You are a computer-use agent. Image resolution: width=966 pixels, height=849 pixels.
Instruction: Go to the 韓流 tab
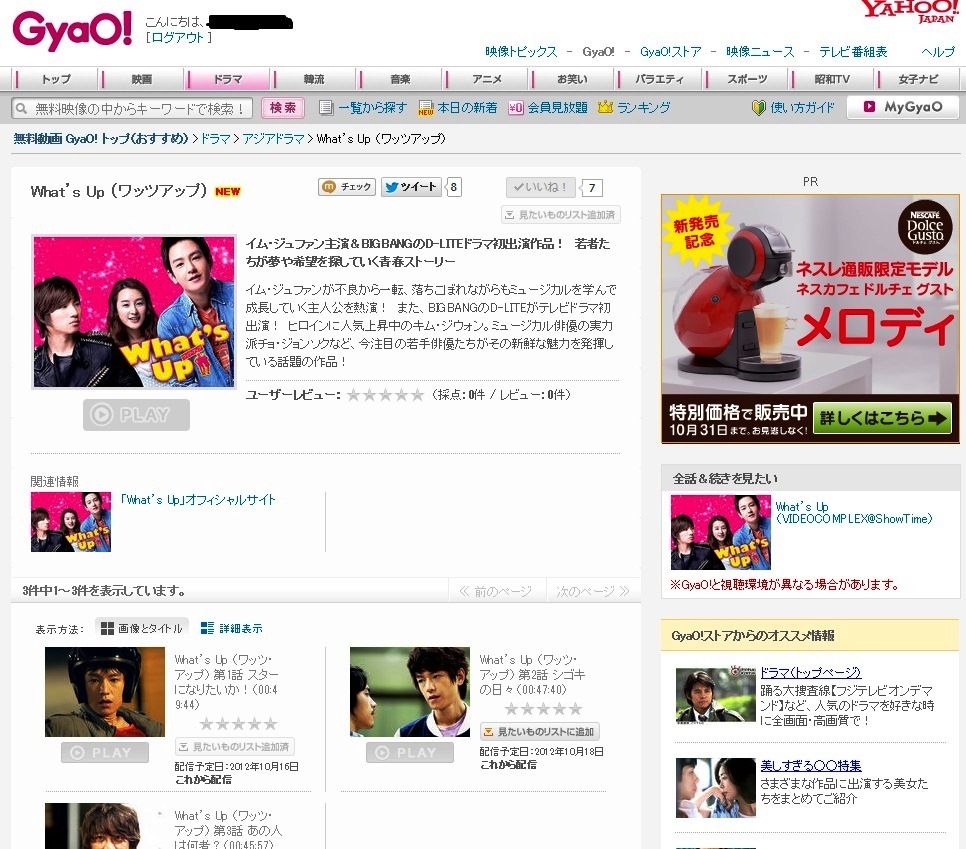314,79
